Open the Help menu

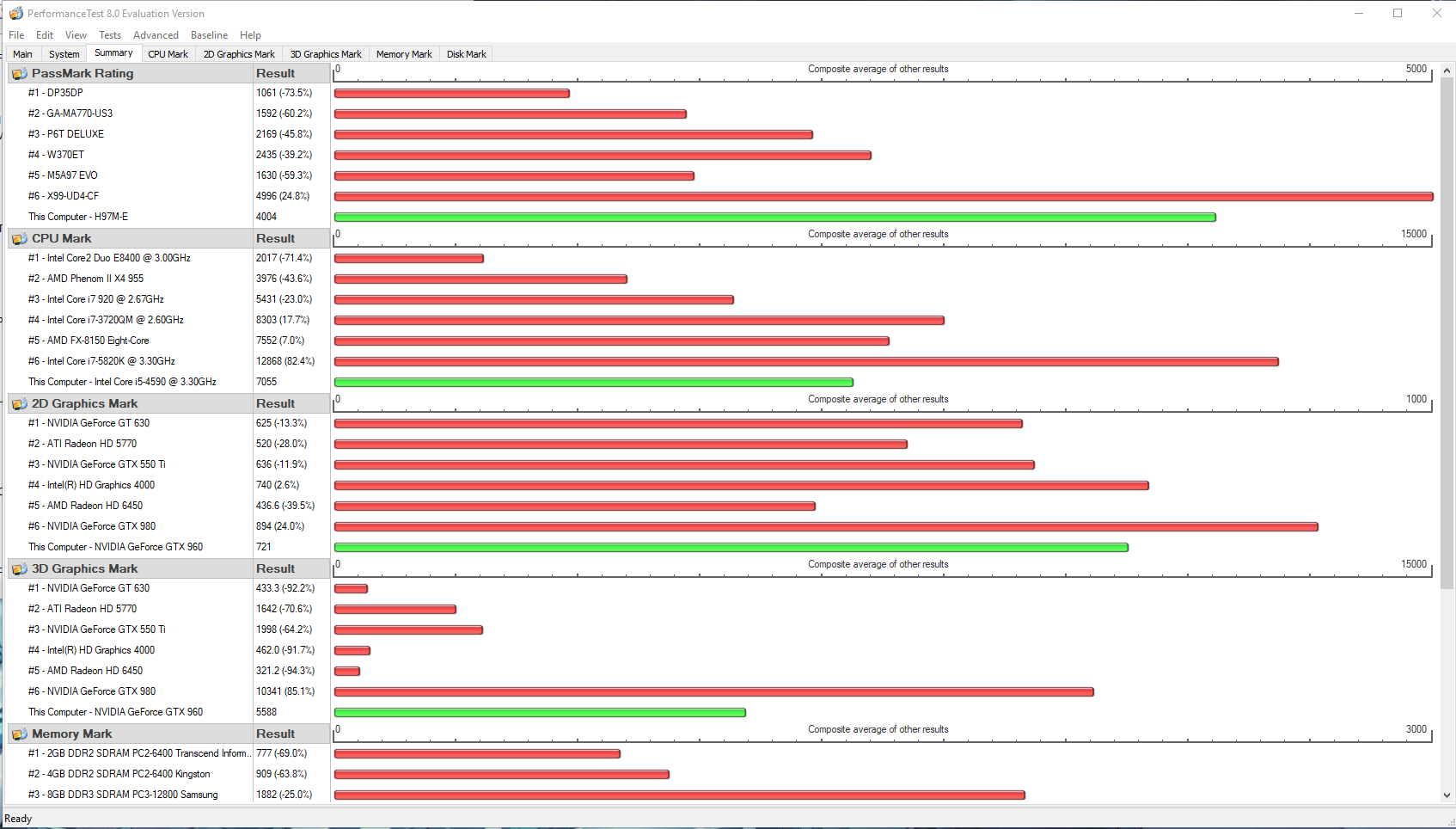250,35
